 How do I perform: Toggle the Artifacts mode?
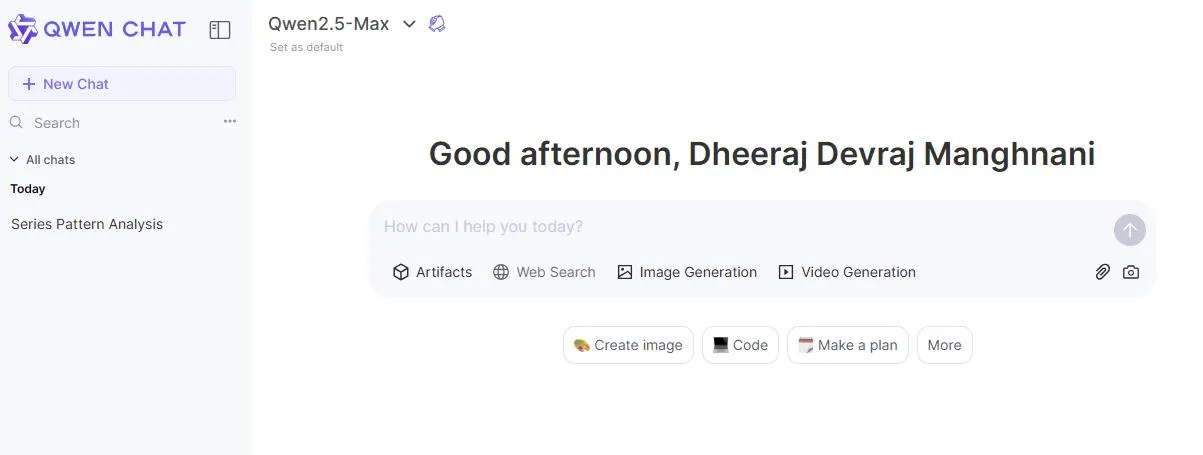coord(432,272)
